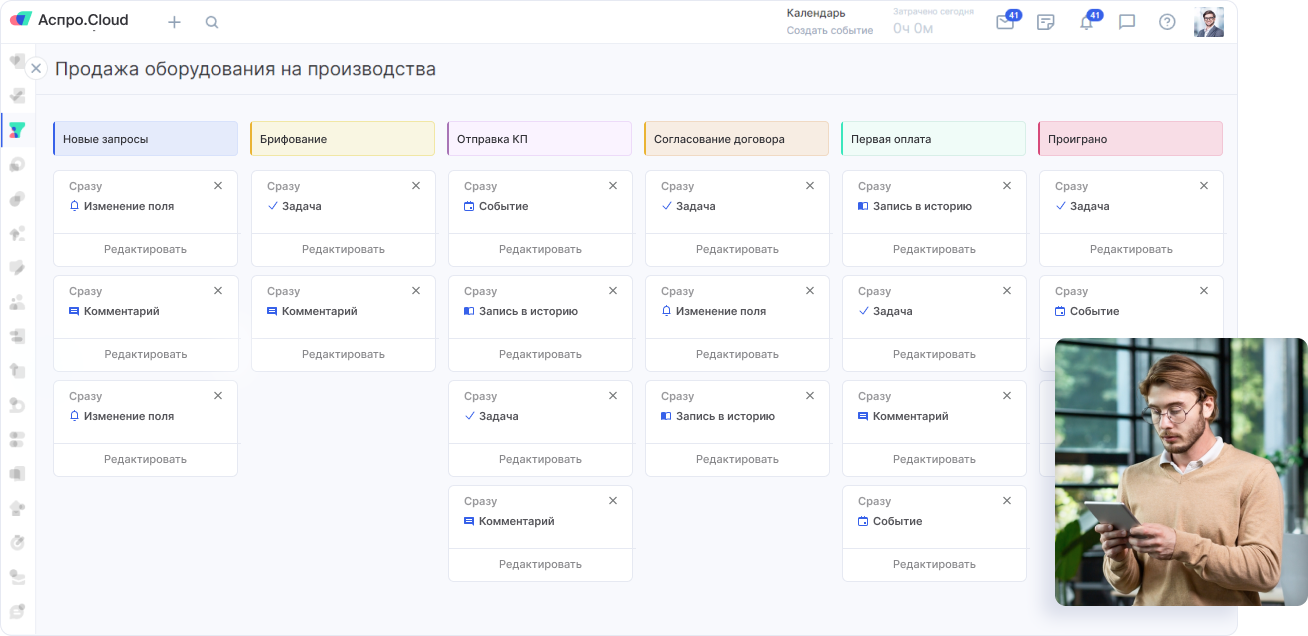
Task: Delete the Комментарий card in Отправка КП
Action: coord(613,501)
